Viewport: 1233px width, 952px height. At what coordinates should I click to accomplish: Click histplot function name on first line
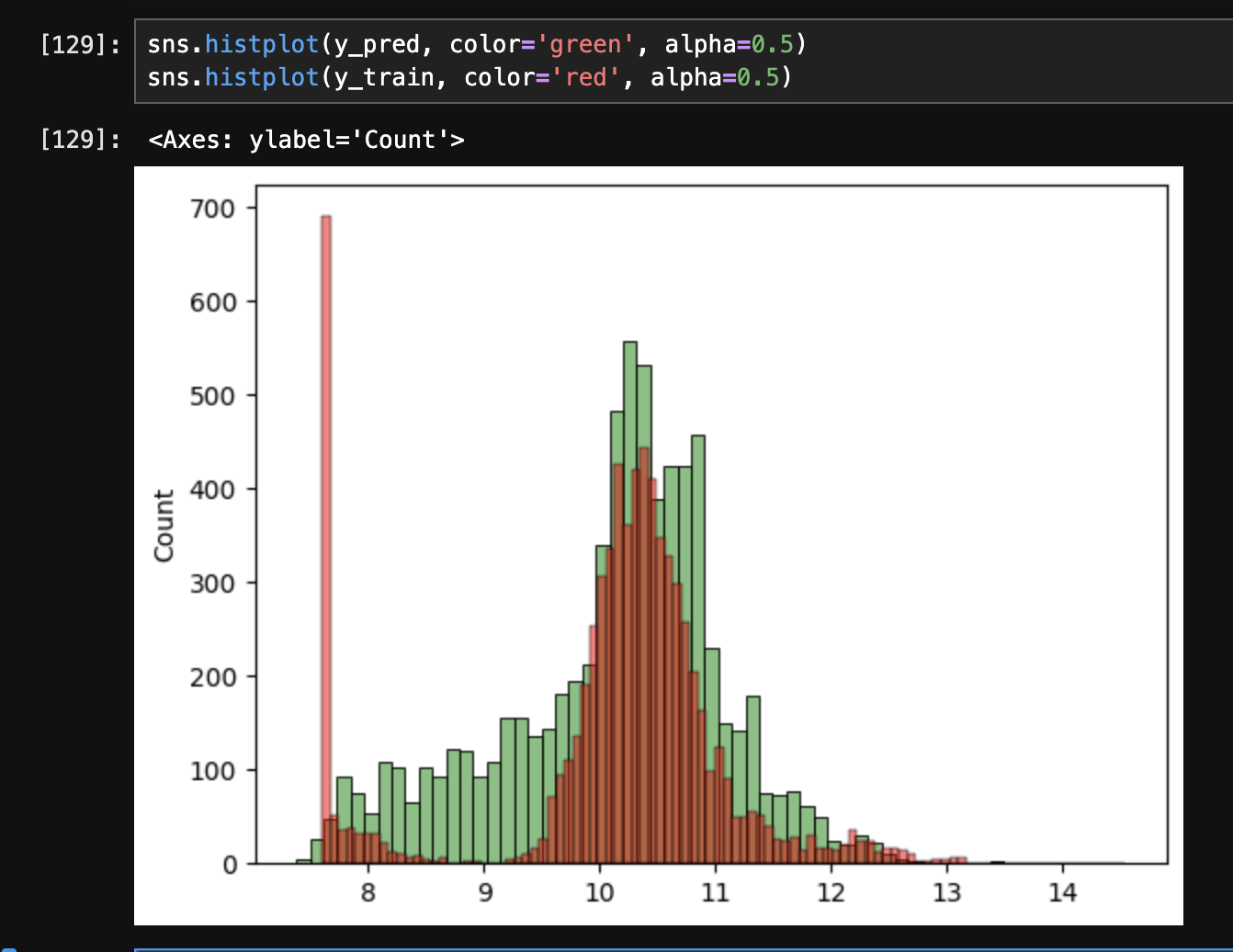[262, 44]
